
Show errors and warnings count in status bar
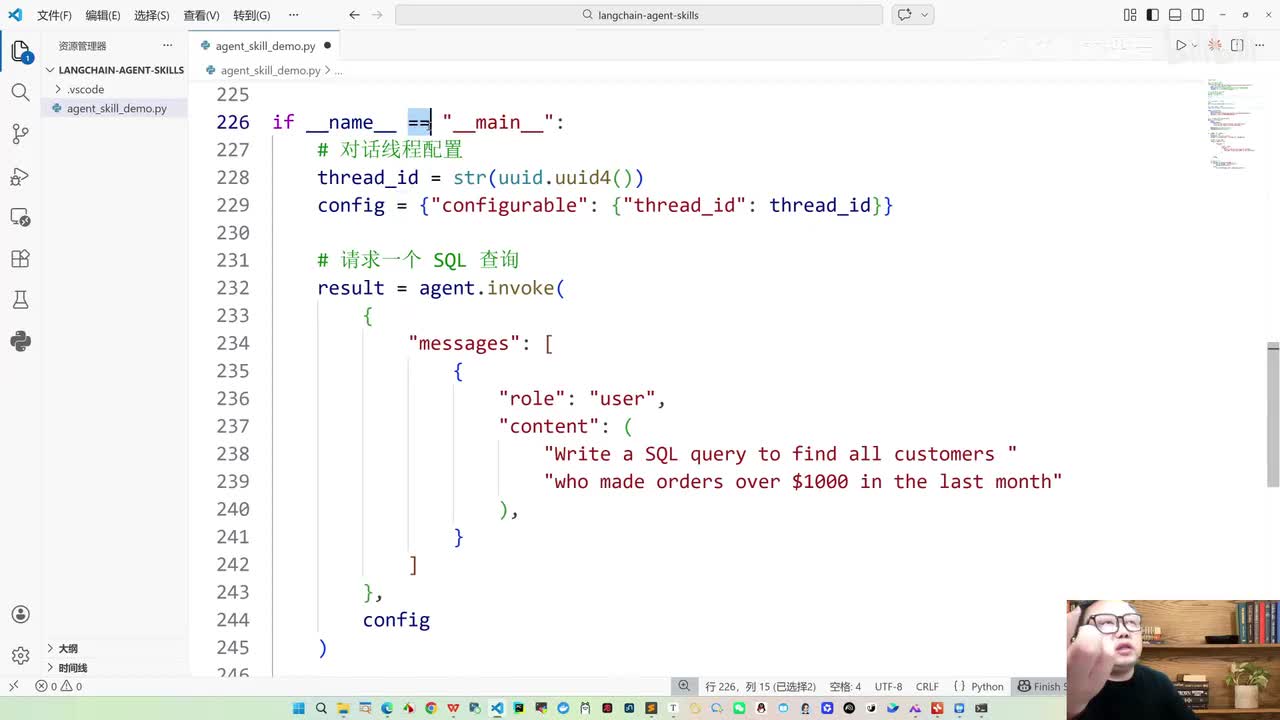coord(59,686)
